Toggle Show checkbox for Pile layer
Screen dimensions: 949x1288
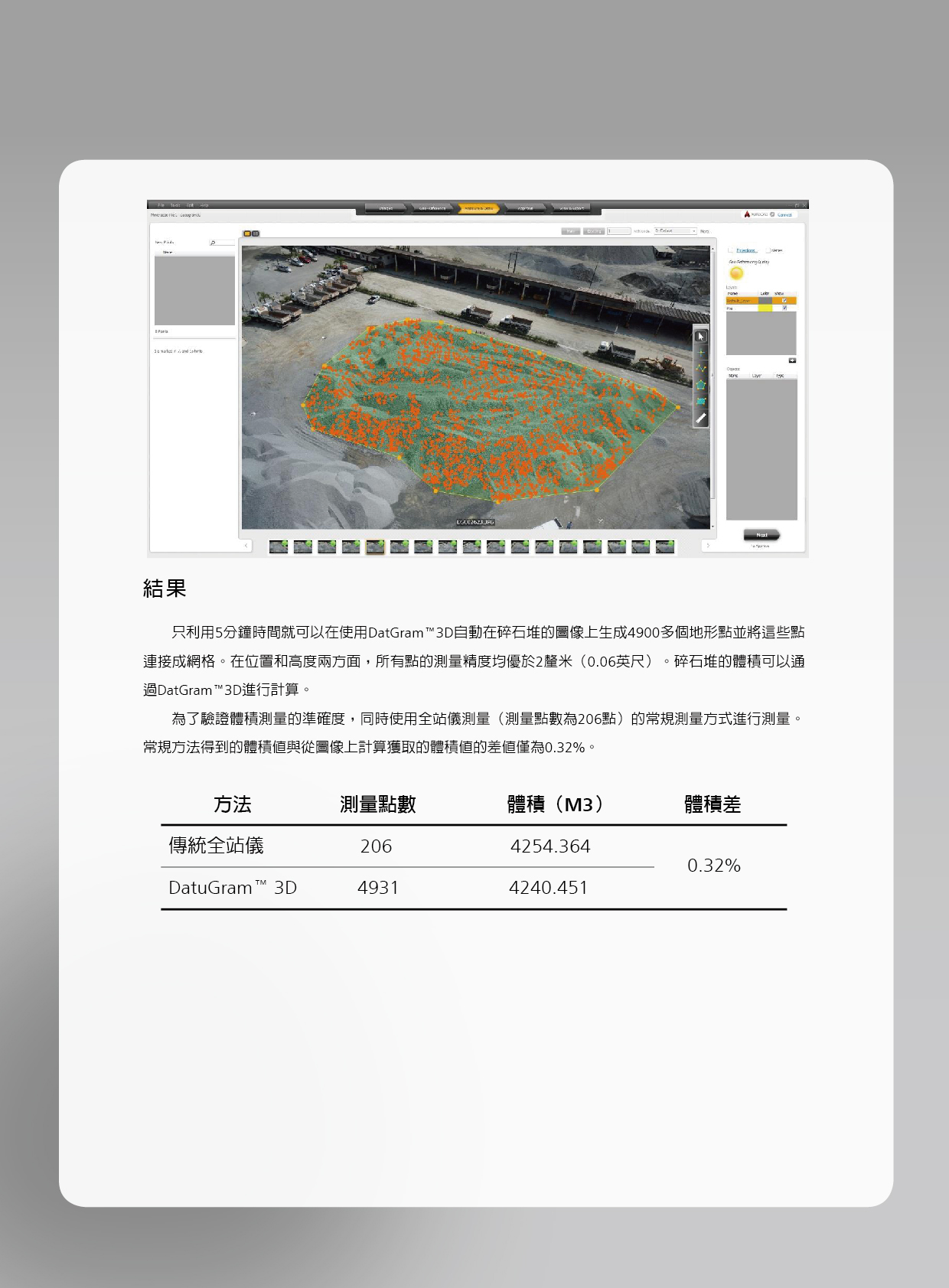784,308
